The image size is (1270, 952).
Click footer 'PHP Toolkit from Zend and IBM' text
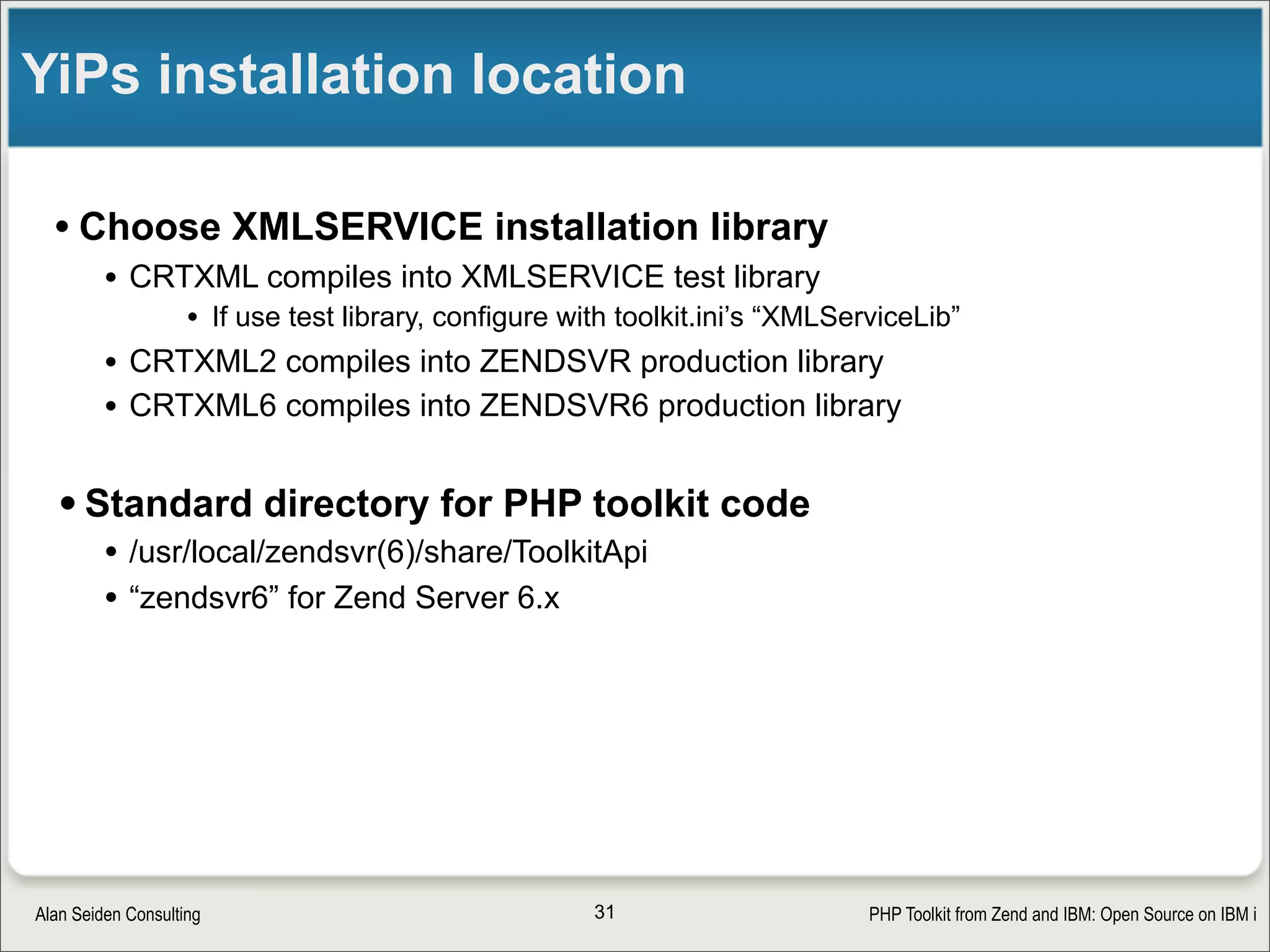pos(1062,914)
